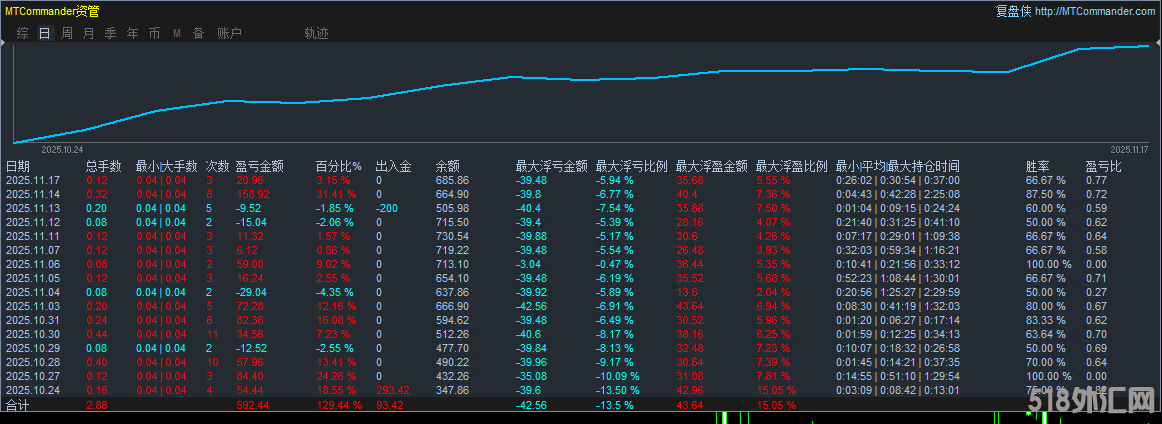This screenshot has width=1162, height=424.
Task: Click the 复盘侠 label
Action: (1013, 11)
